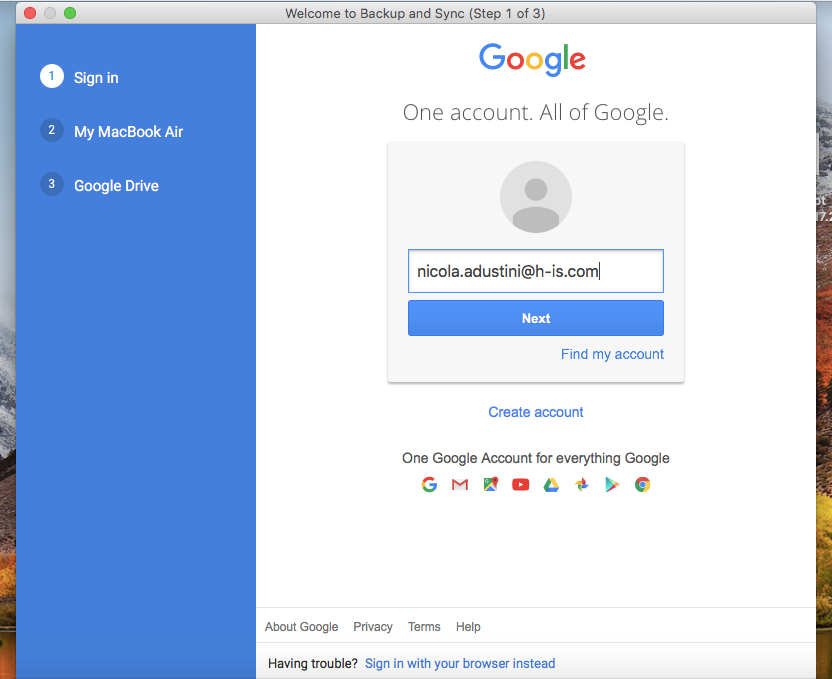Click the Google Drive icon

coord(551,485)
